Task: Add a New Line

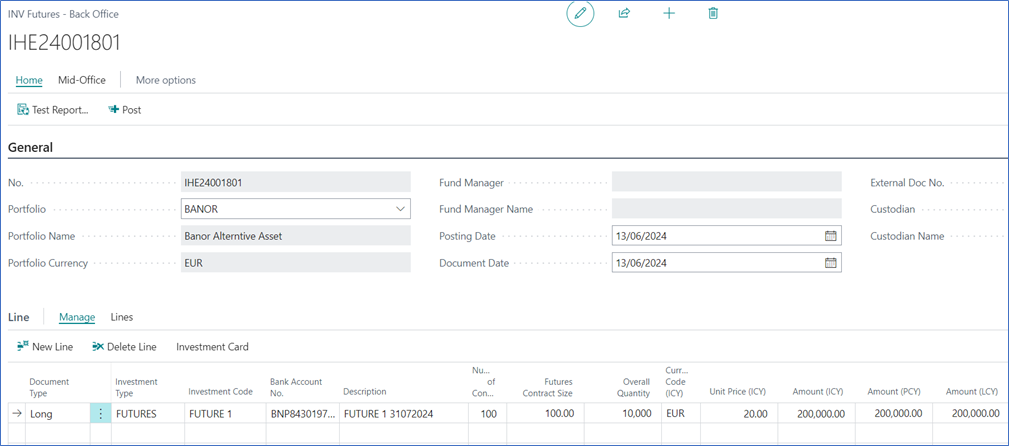Action: point(45,347)
